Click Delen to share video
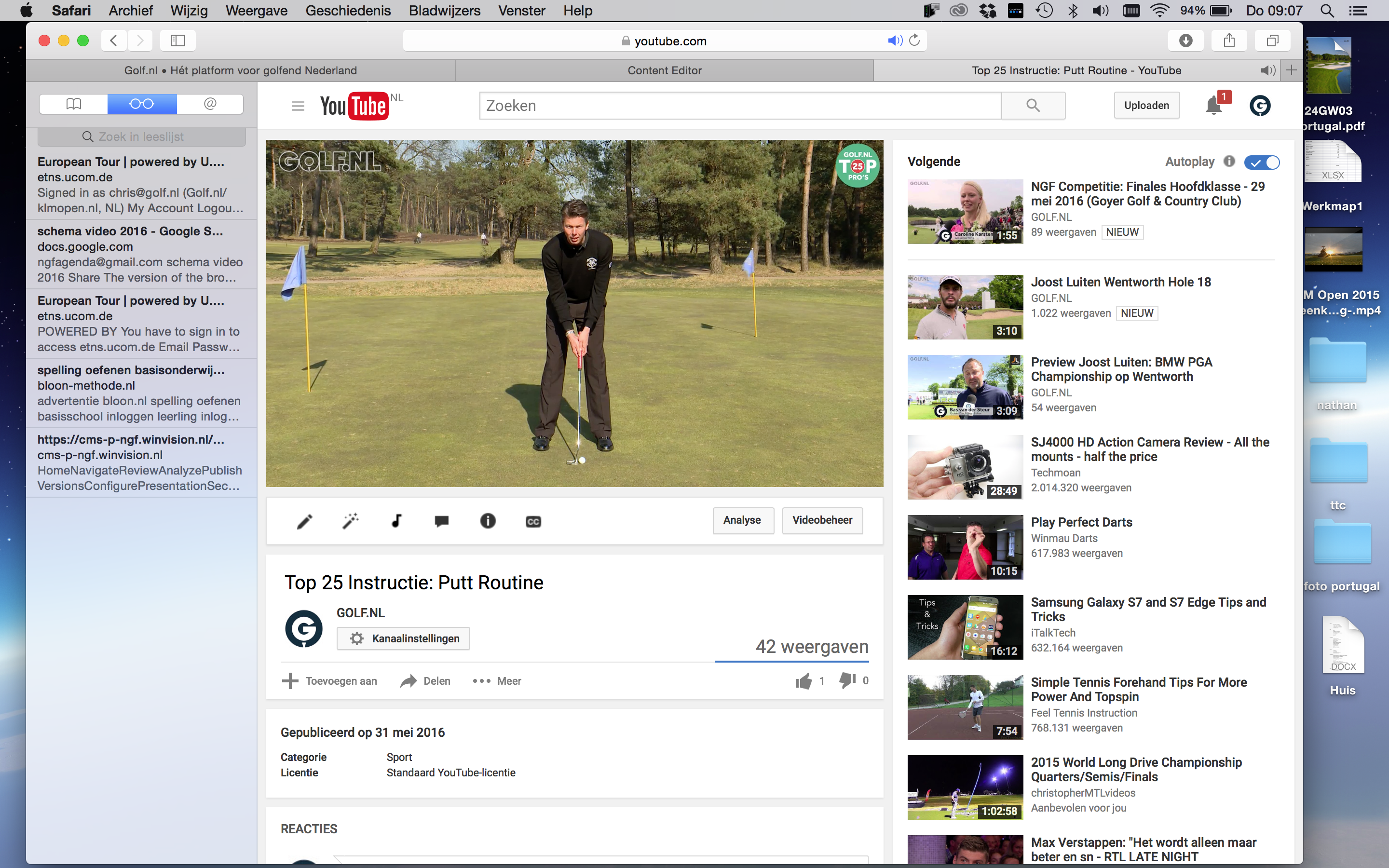Image resolution: width=1389 pixels, height=868 pixels. click(425, 681)
